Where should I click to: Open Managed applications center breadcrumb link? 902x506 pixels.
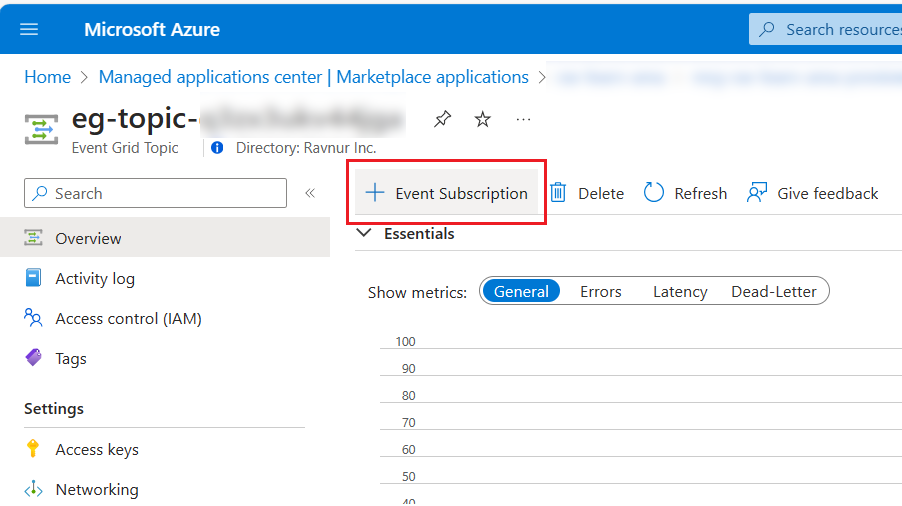coord(314,77)
